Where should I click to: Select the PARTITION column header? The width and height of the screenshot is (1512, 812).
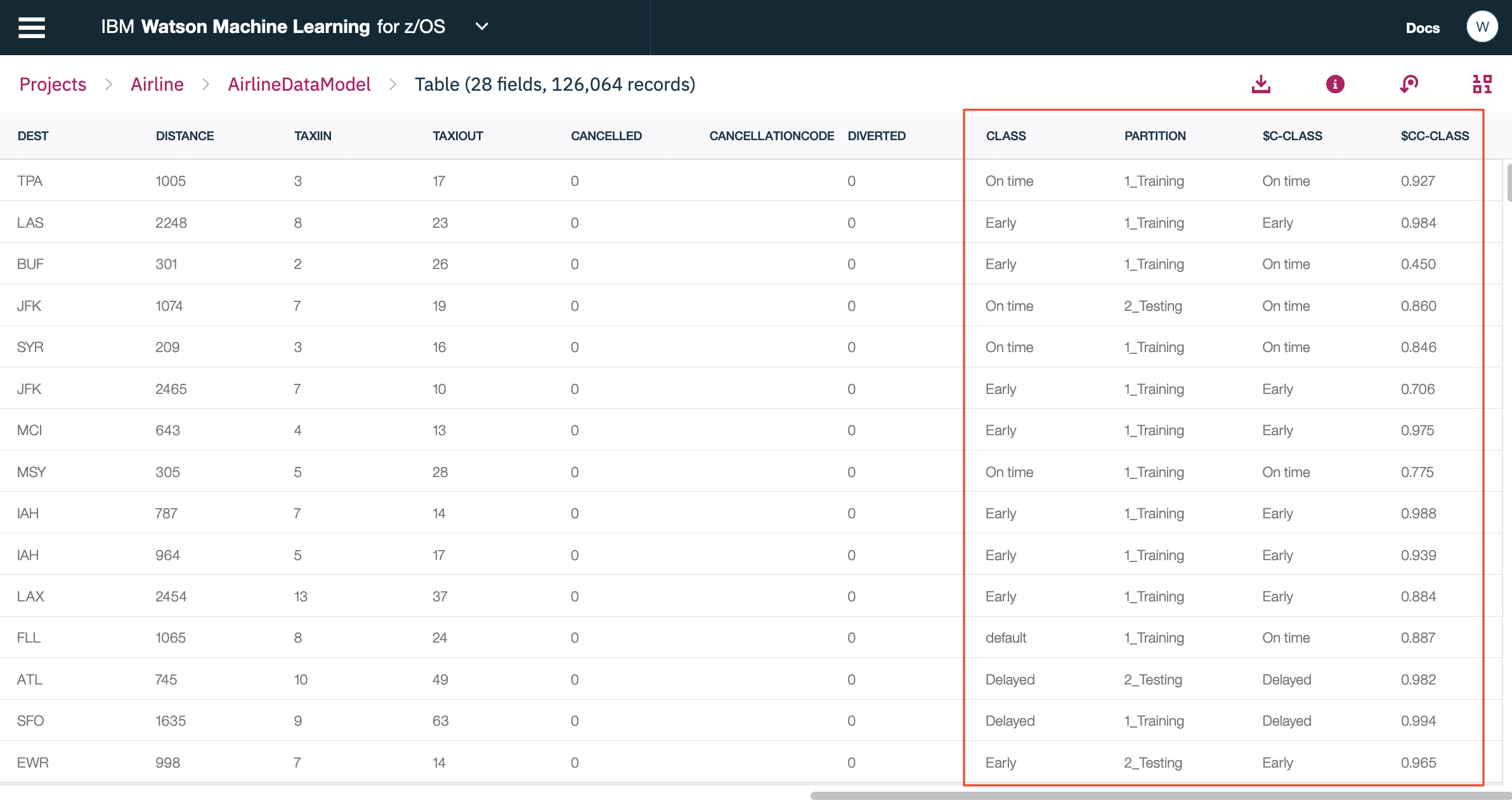point(1155,136)
